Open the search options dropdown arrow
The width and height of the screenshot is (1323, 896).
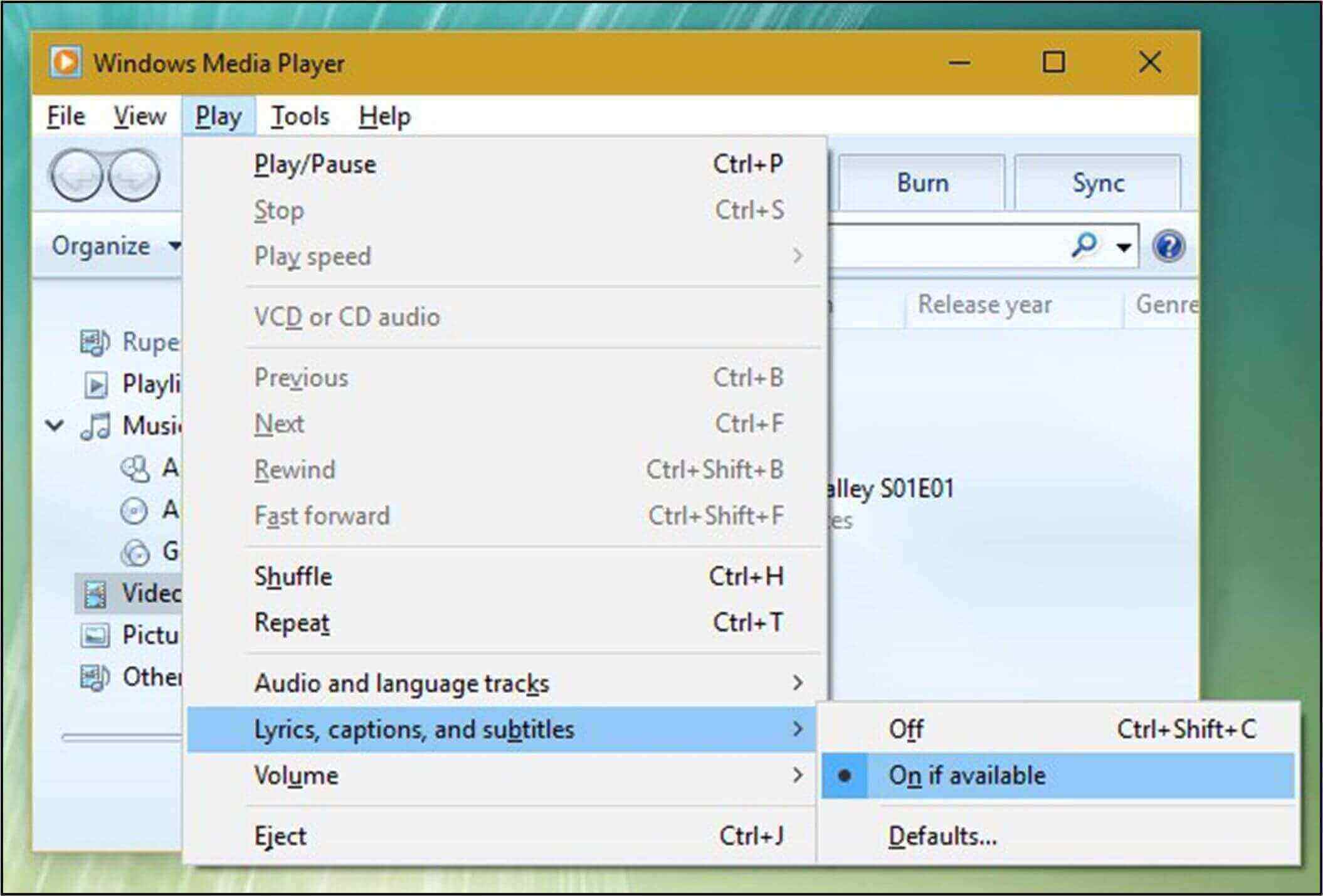point(1124,247)
